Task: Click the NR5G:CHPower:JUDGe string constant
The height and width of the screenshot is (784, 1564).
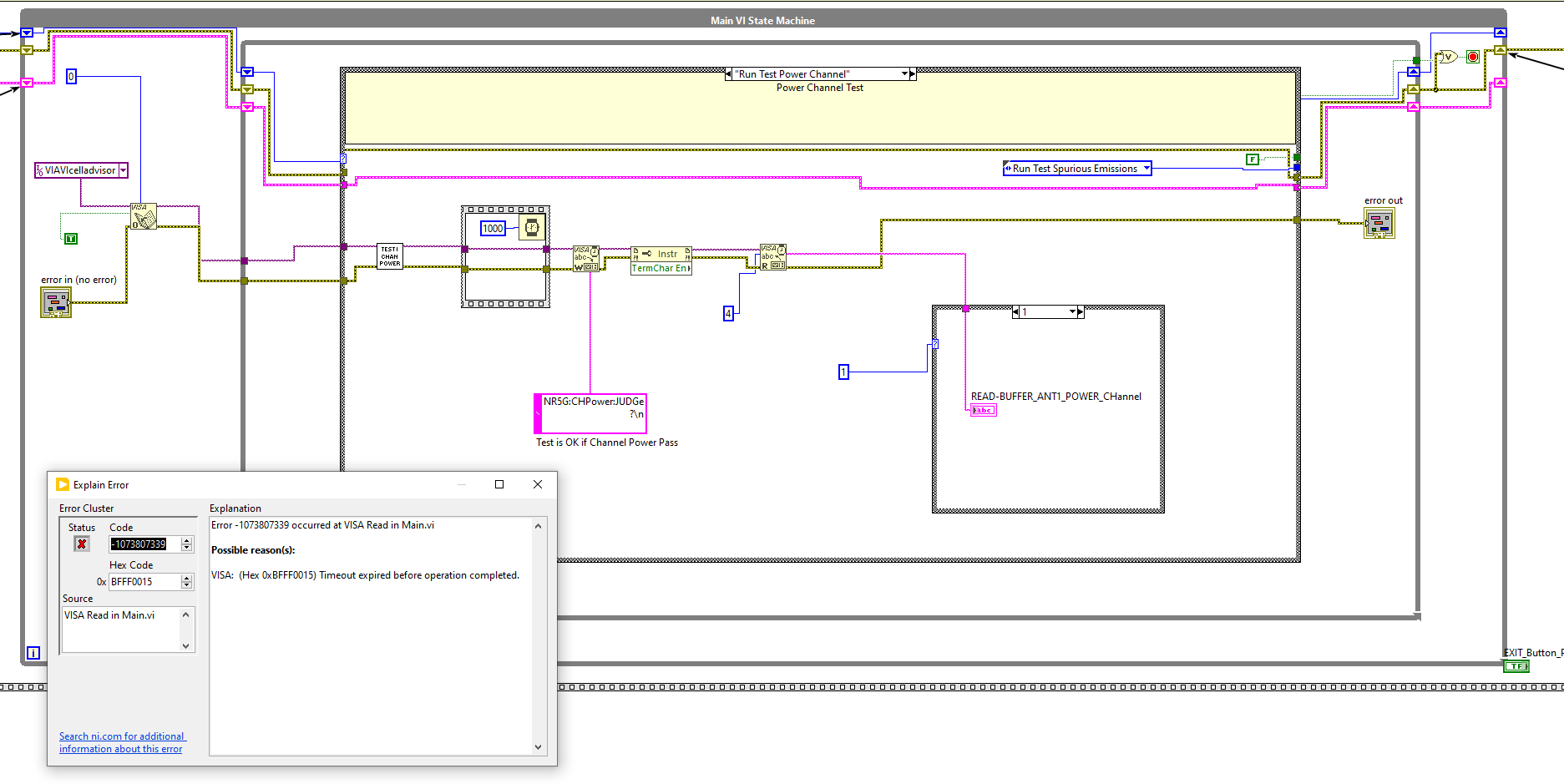Action: click(x=590, y=413)
